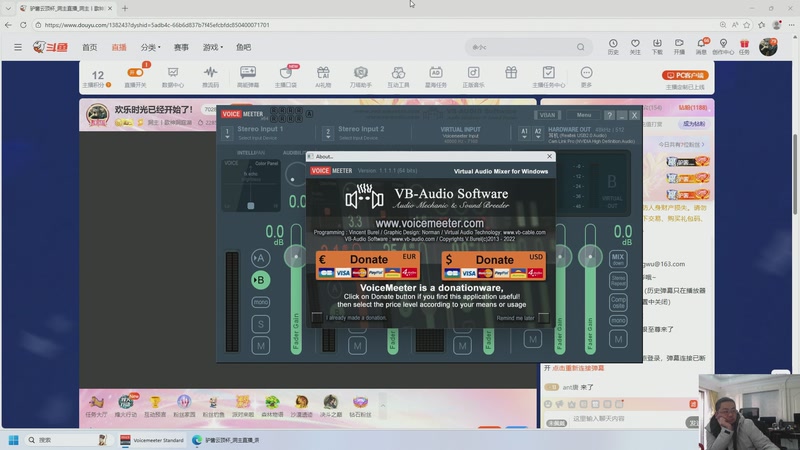This screenshot has width=800, height=450.
Task: Click the EUR Donate button
Action: pyautogui.click(x=368, y=265)
